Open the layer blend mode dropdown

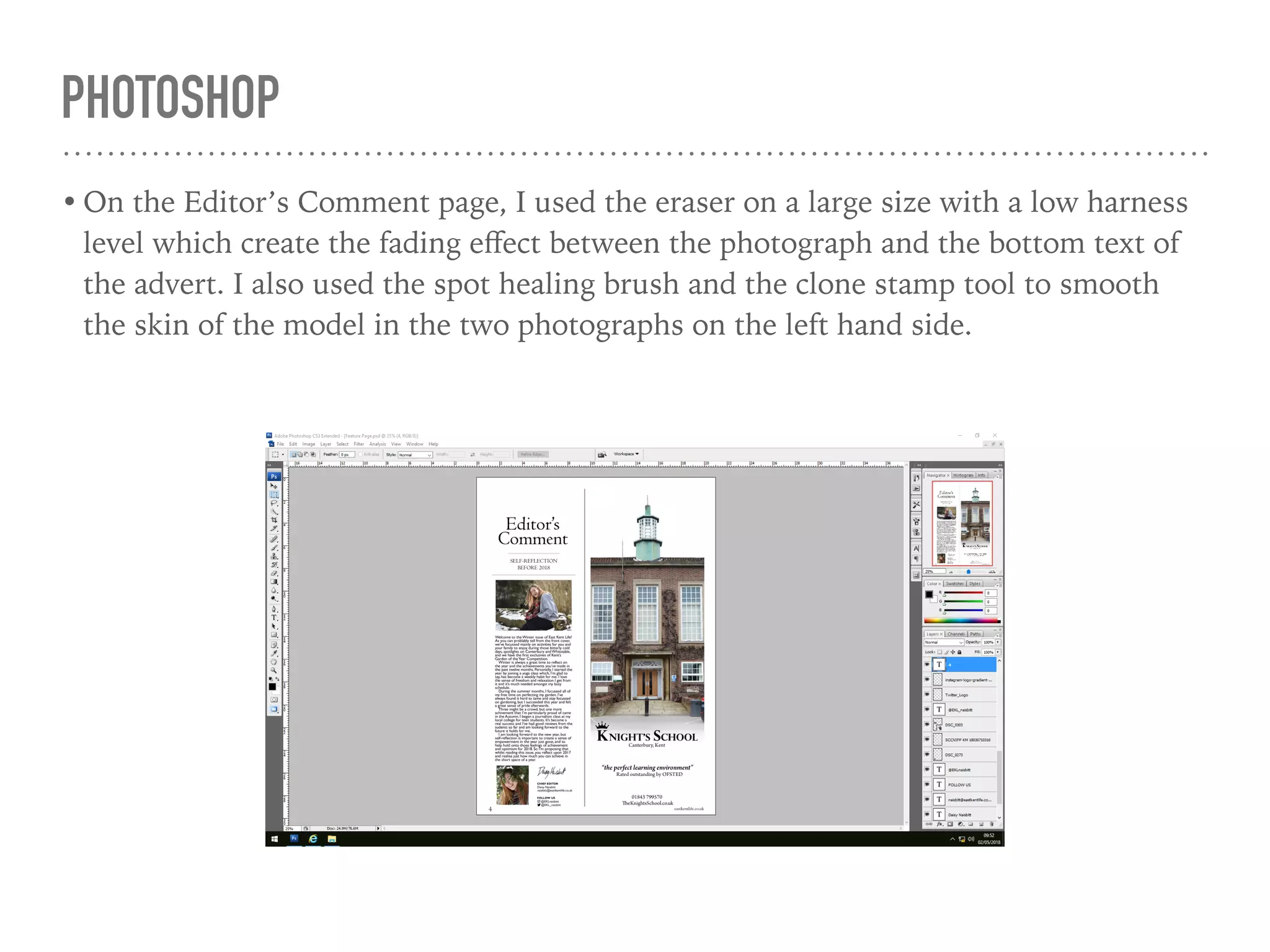[x=944, y=642]
